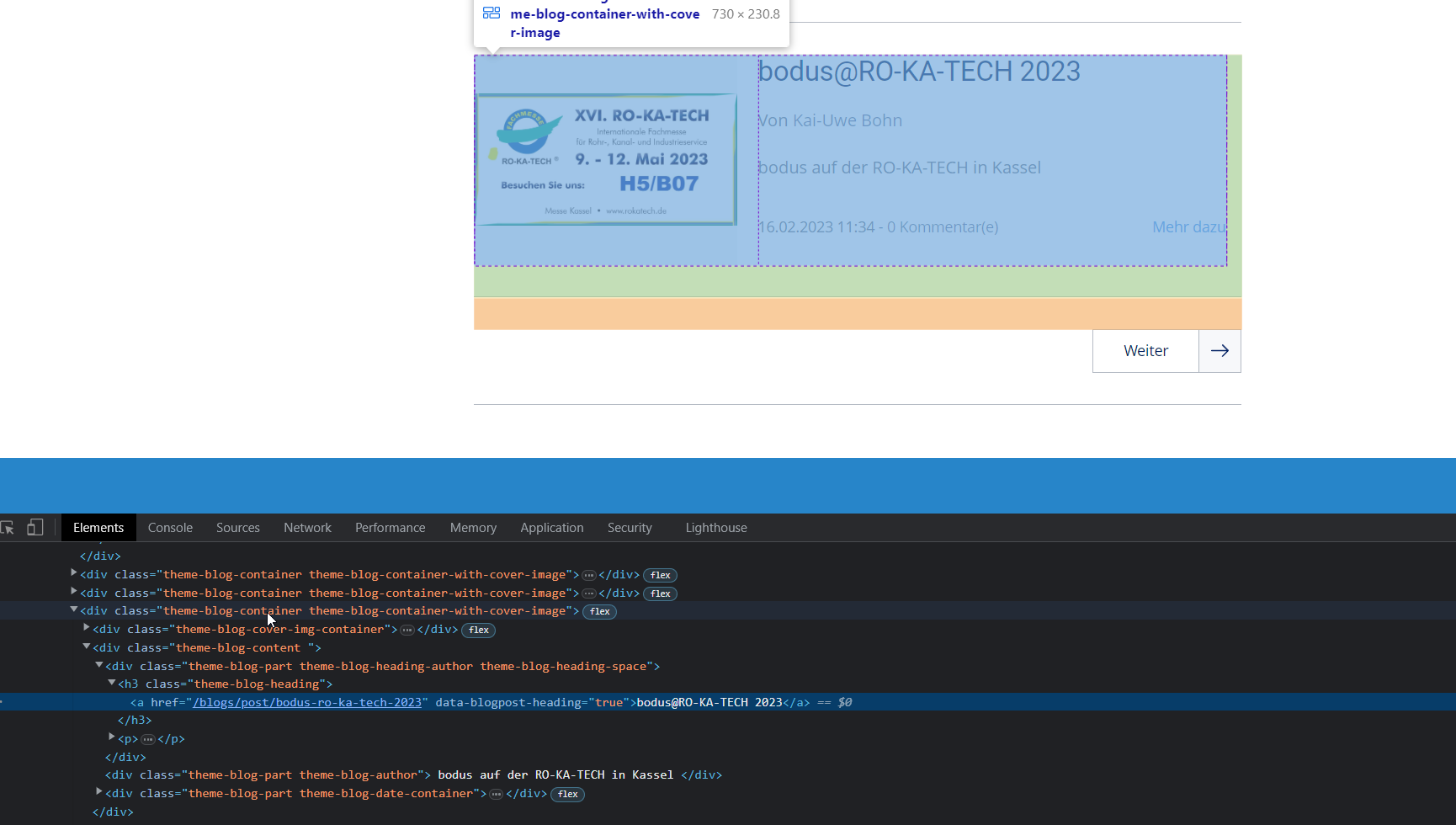Toggle the device toolbar icon

[35, 528]
